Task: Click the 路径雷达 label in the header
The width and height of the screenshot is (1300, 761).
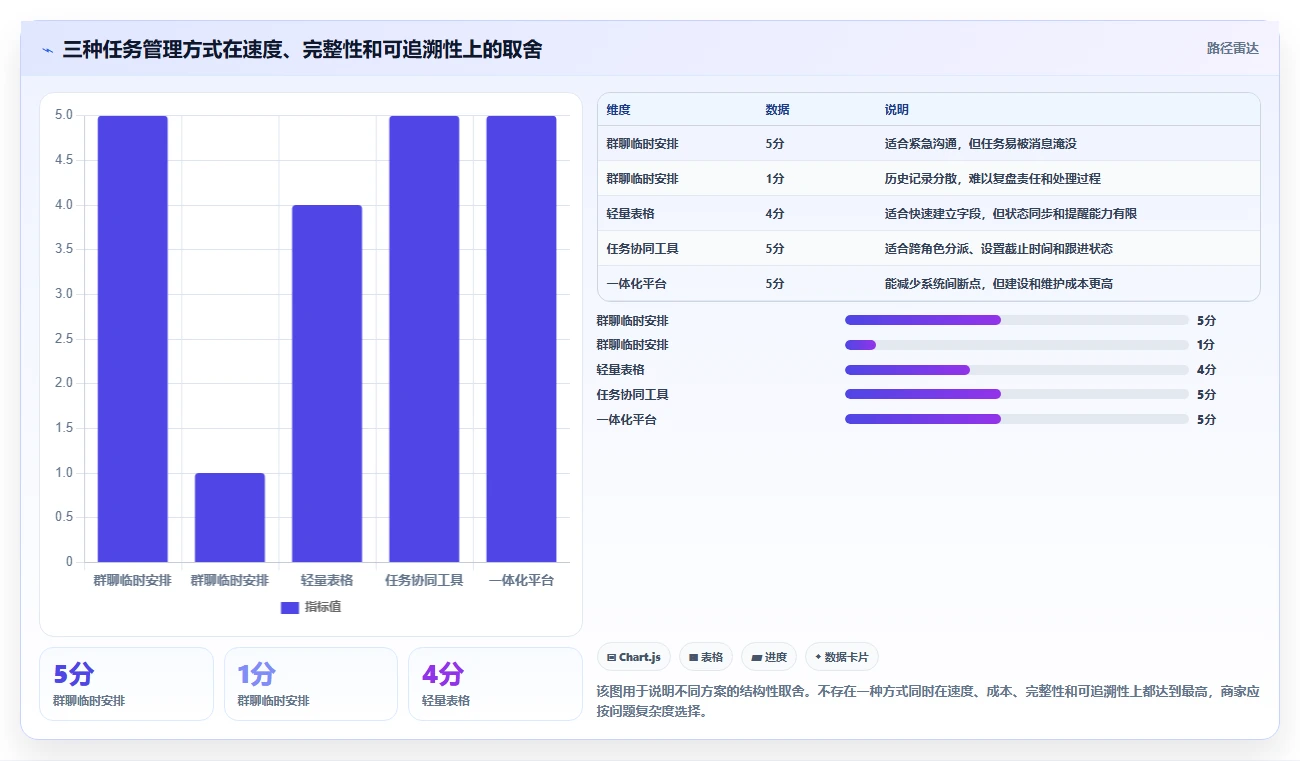Action: tap(1232, 48)
